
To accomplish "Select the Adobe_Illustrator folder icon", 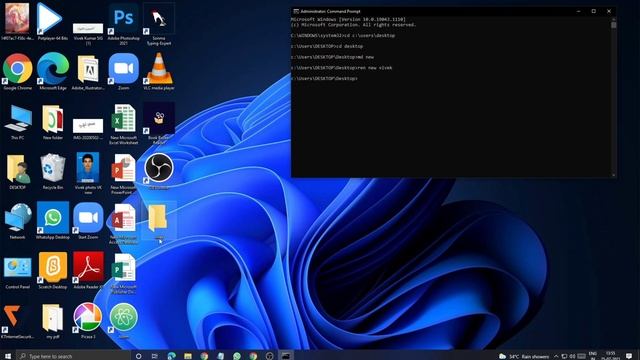I will 88,71.
